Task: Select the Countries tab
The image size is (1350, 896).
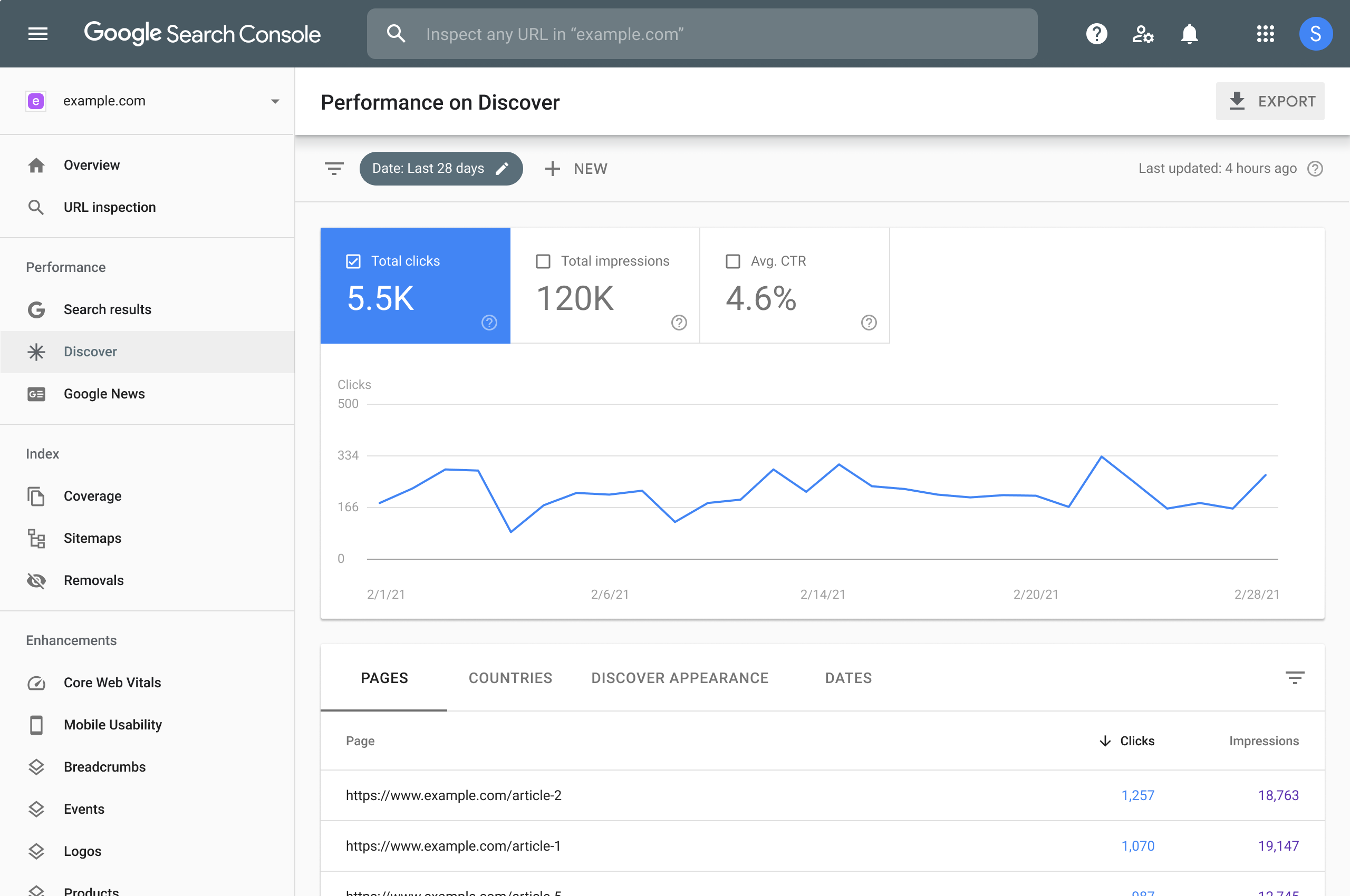Action: click(511, 678)
